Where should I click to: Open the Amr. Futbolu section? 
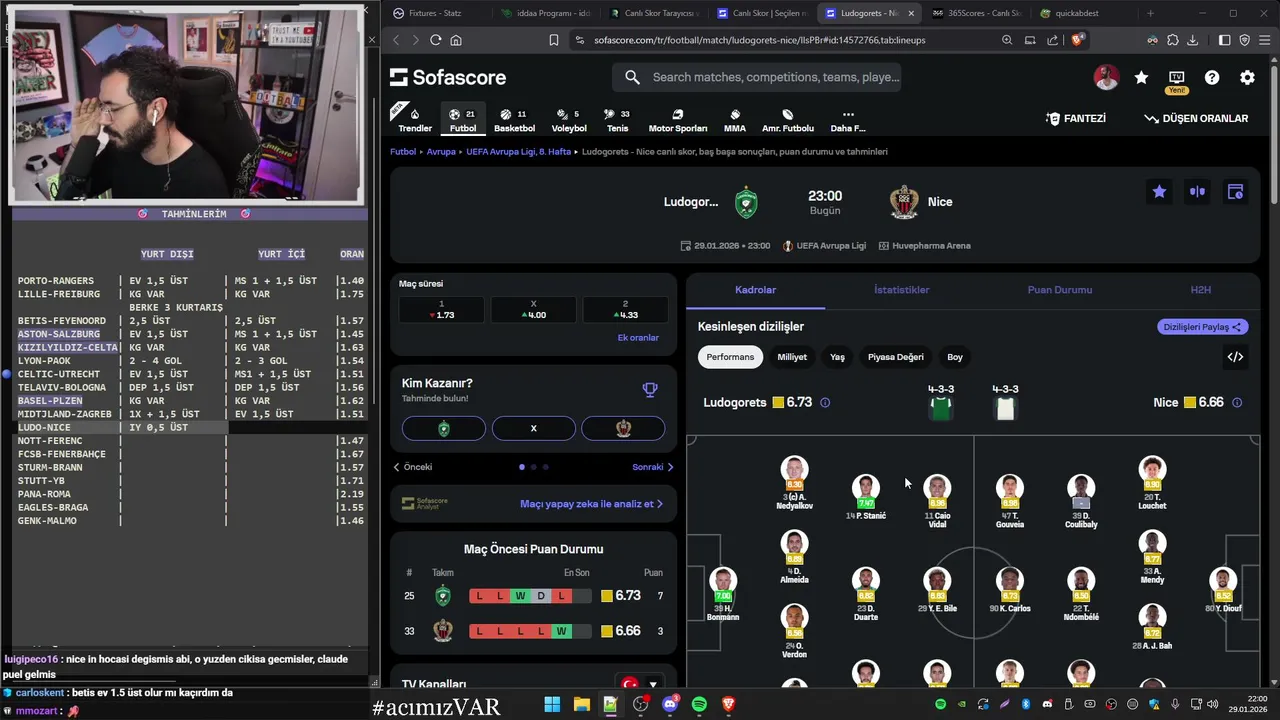[x=788, y=120]
